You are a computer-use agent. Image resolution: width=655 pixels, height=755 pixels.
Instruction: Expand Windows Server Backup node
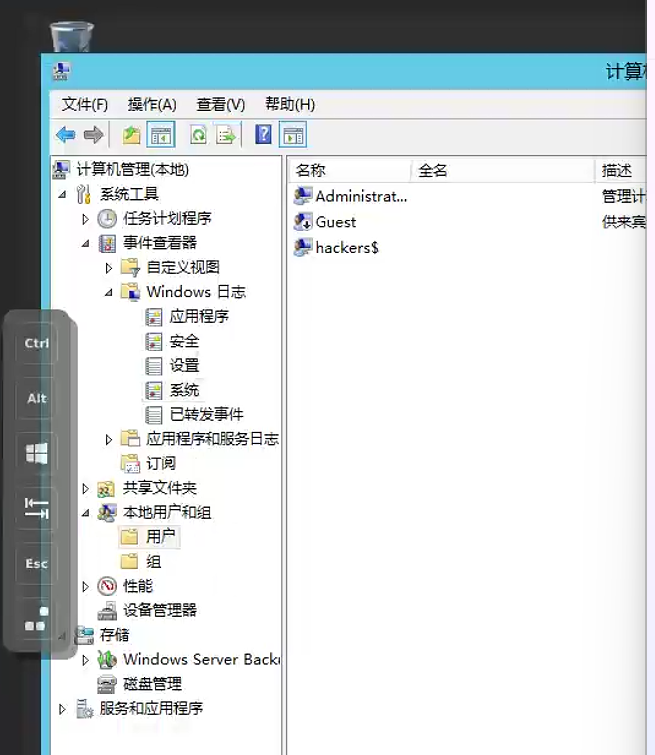(85, 660)
